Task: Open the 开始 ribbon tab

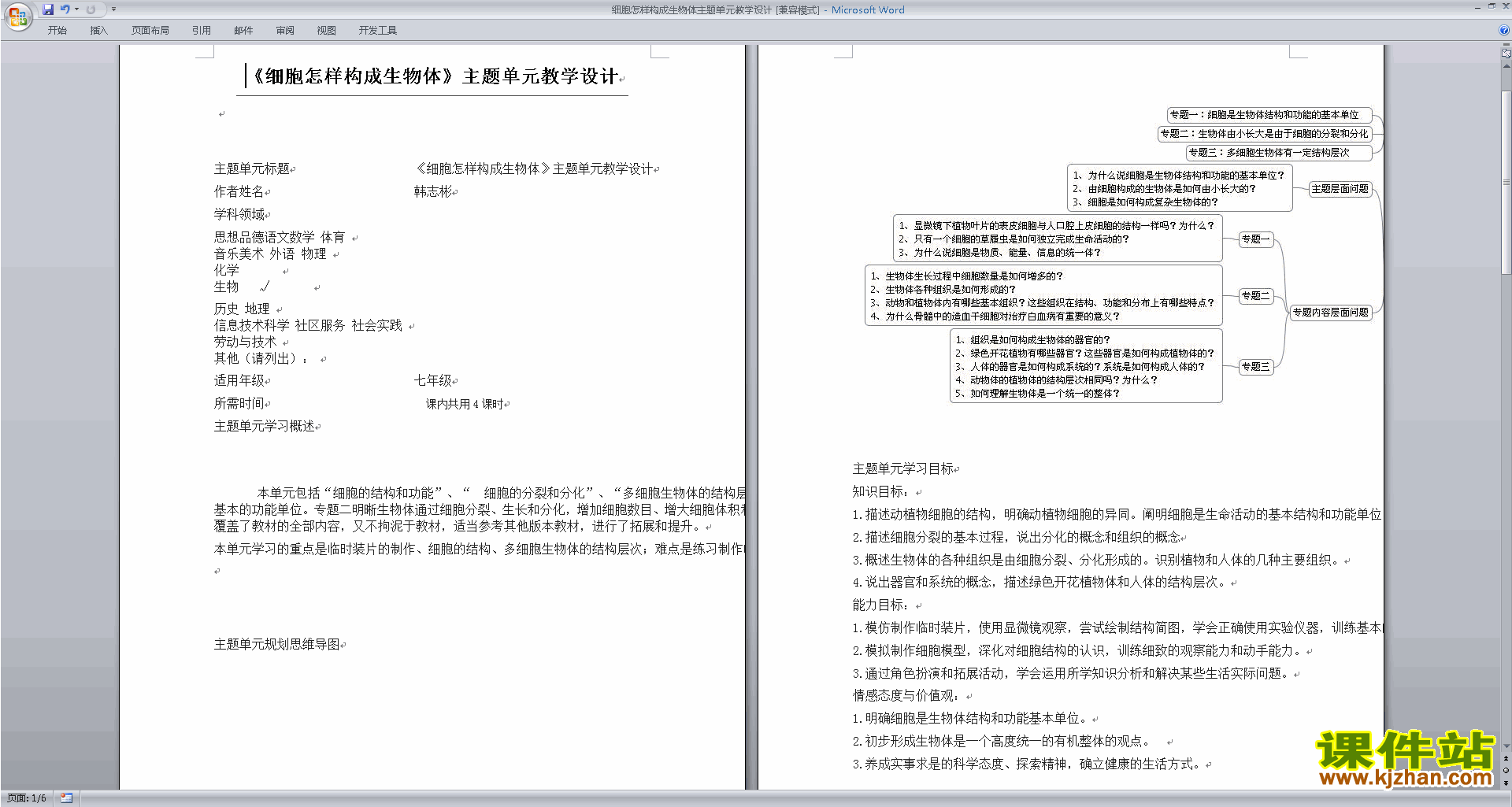Action: click(x=57, y=31)
